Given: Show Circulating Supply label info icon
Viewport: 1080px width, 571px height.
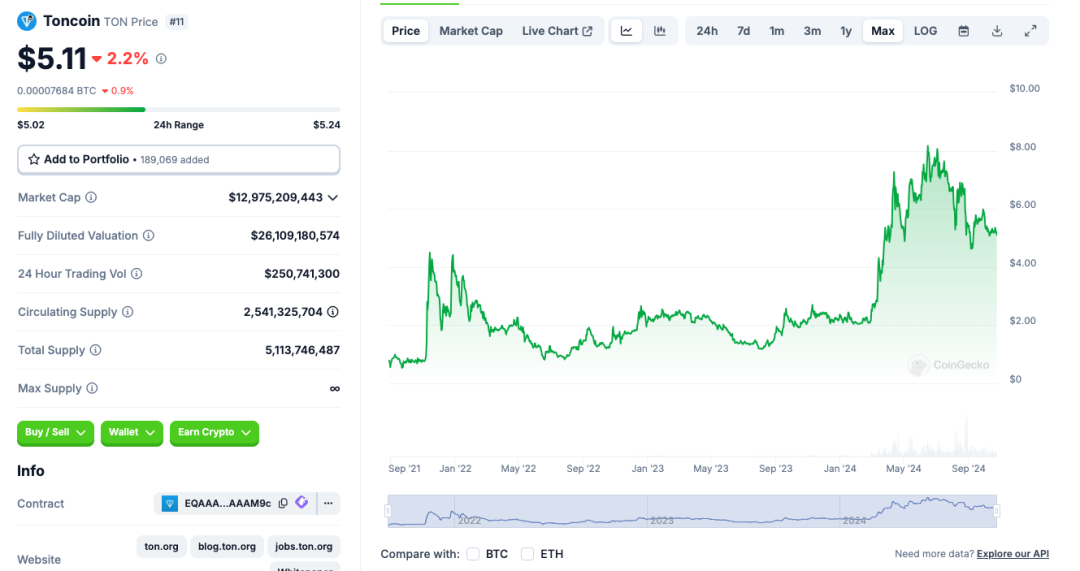Looking at the screenshot, I should click(x=127, y=312).
